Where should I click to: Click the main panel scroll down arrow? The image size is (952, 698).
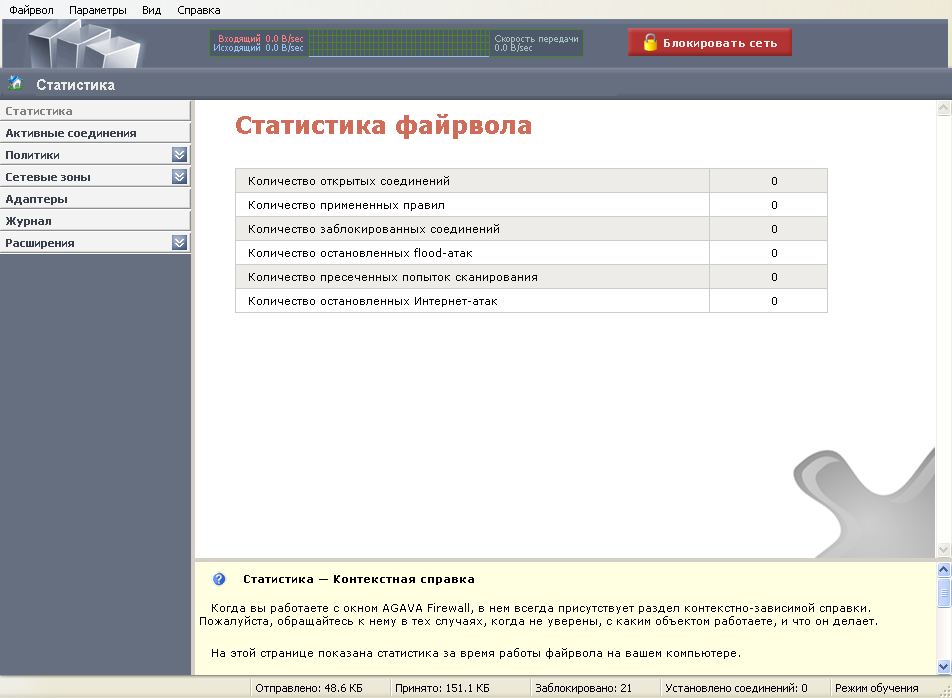[944, 550]
